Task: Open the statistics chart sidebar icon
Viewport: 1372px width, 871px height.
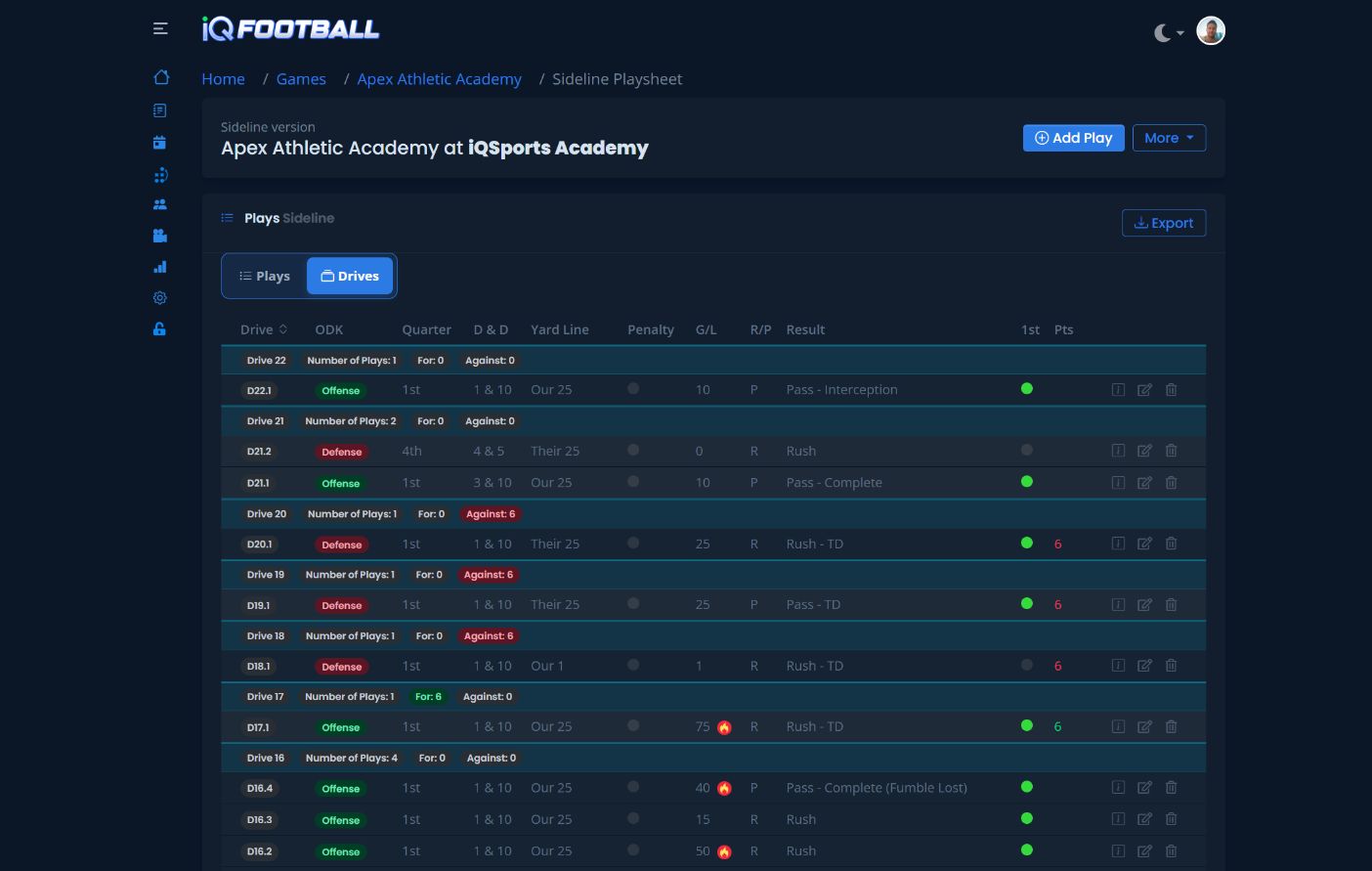Action: click(160, 267)
